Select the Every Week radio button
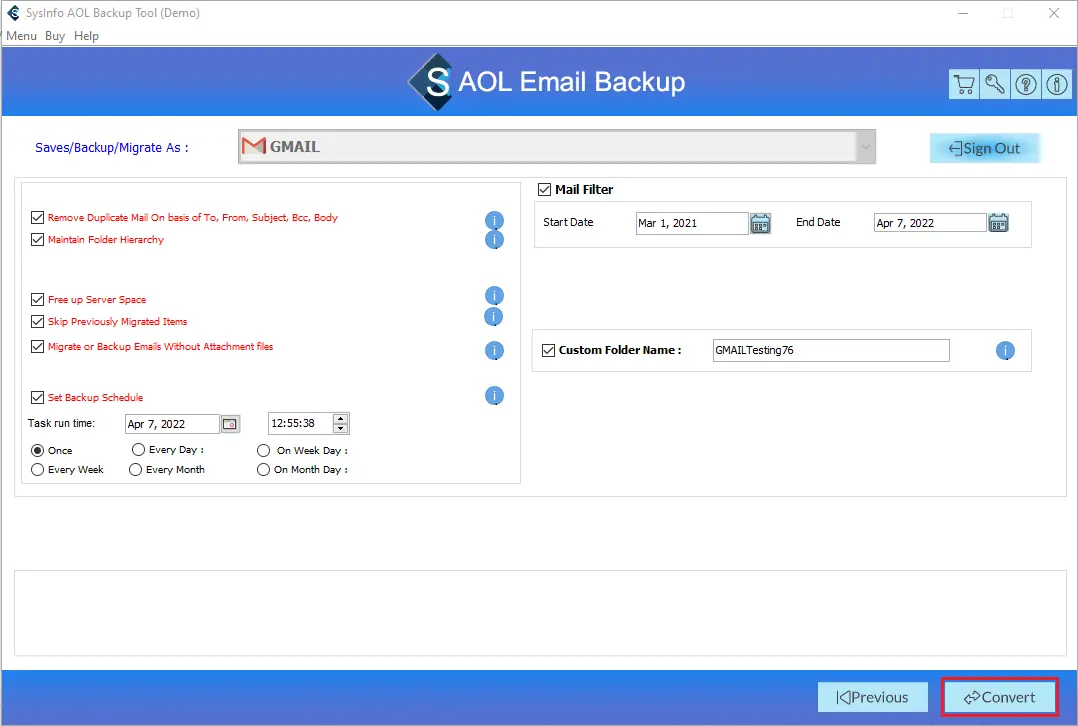 pos(38,469)
